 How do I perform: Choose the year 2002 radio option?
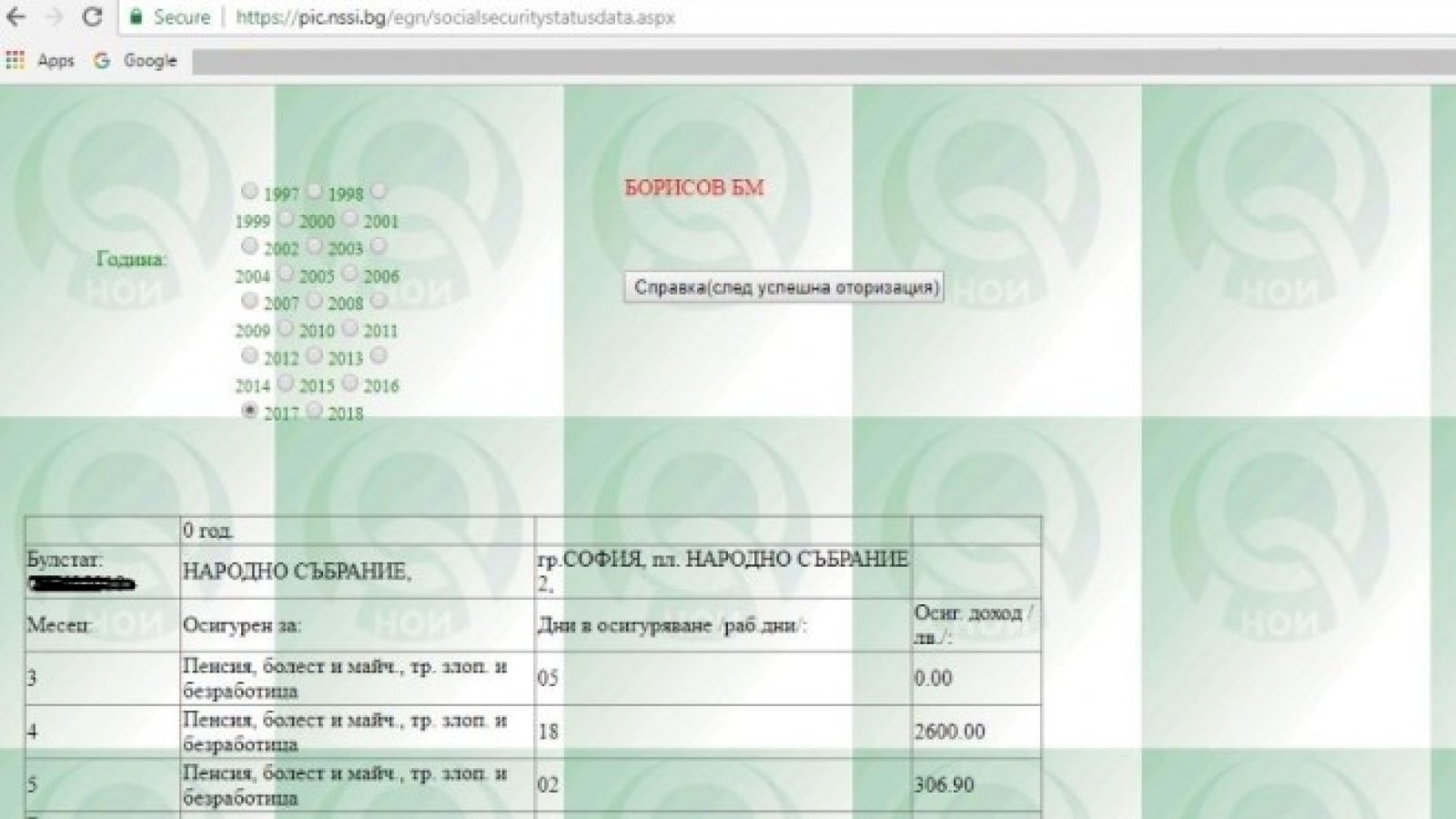point(249,246)
